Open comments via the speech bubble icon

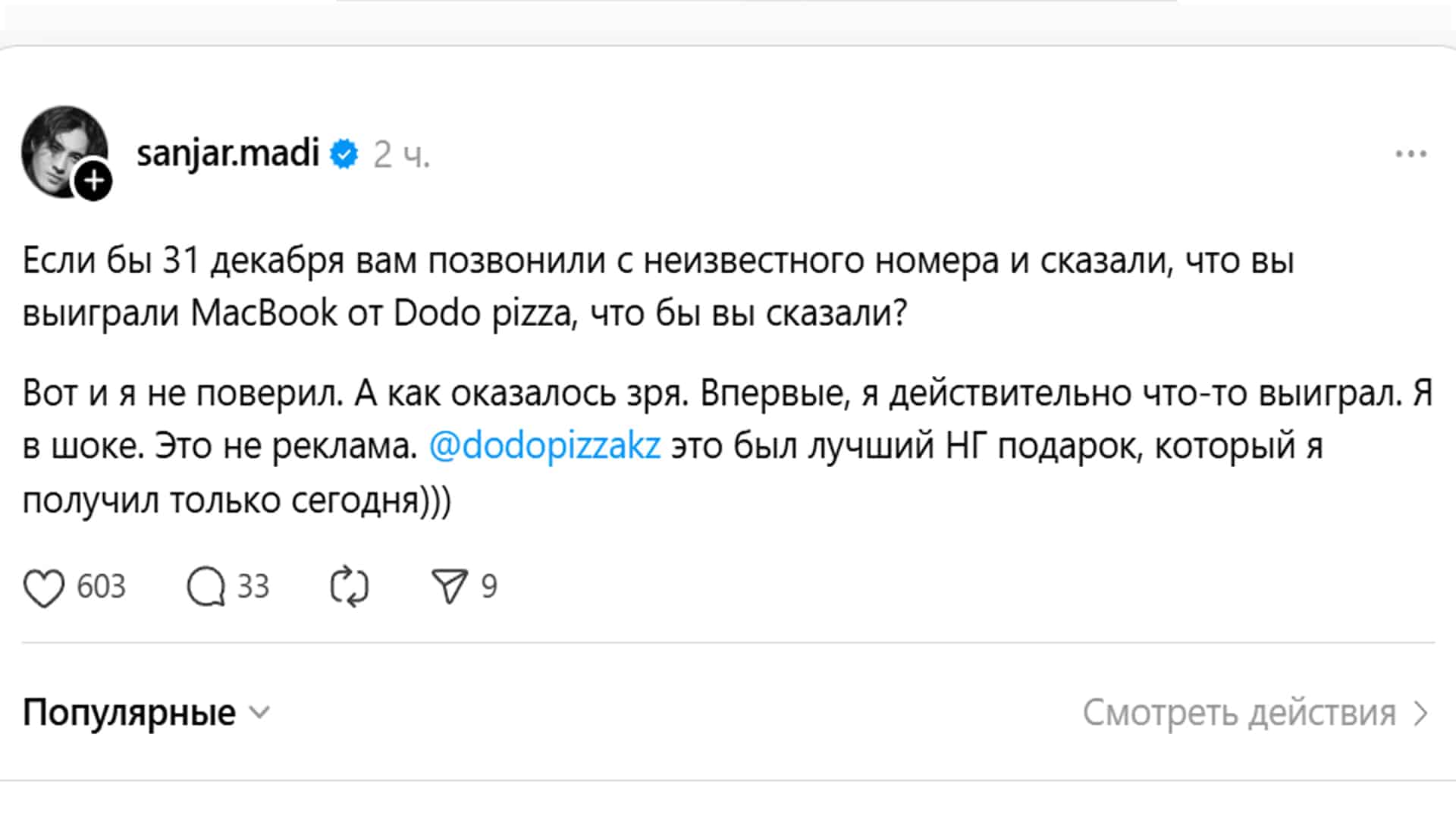[x=206, y=588]
